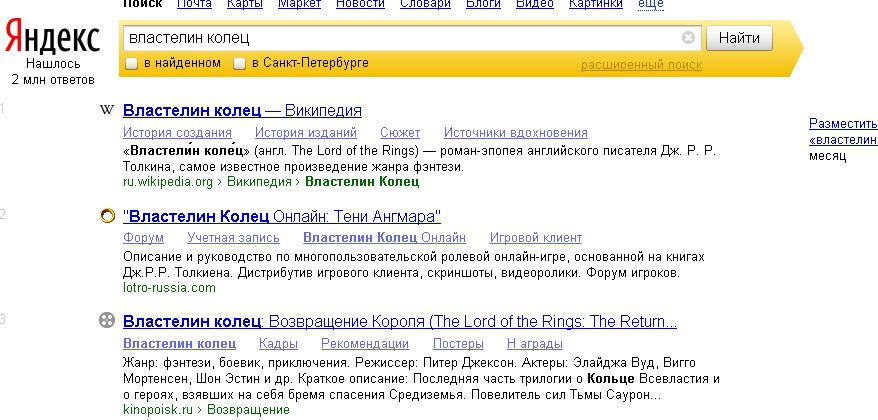Image resolution: width=878 pixels, height=420 pixels.
Task: Toggle the "в Санкт-Петербурге" checkbox
Action: point(239,64)
